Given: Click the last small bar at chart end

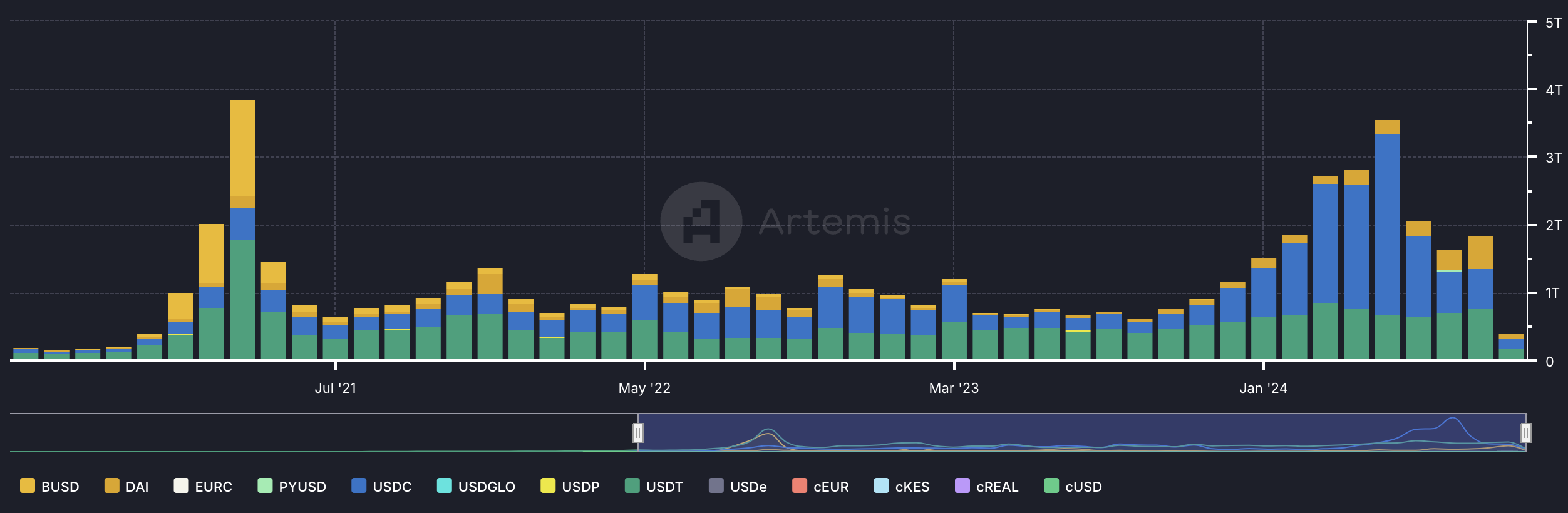Looking at the screenshot, I should 1511,347.
